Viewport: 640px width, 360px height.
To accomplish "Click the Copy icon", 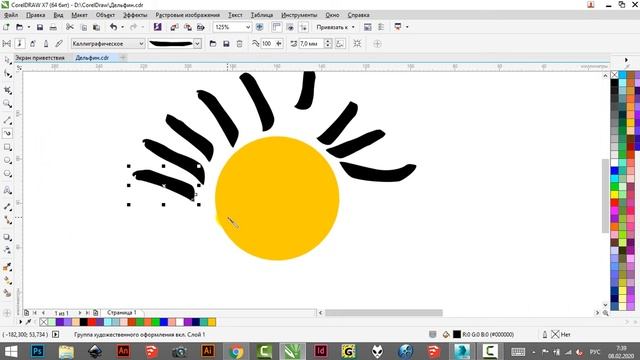I will [83, 27].
